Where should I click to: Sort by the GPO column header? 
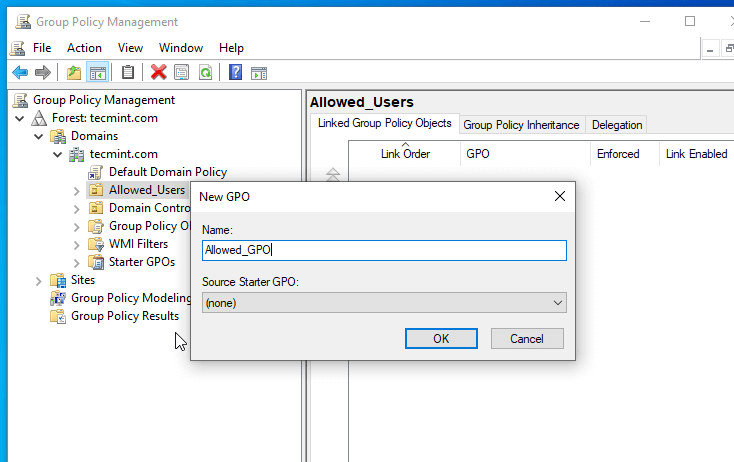525,154
